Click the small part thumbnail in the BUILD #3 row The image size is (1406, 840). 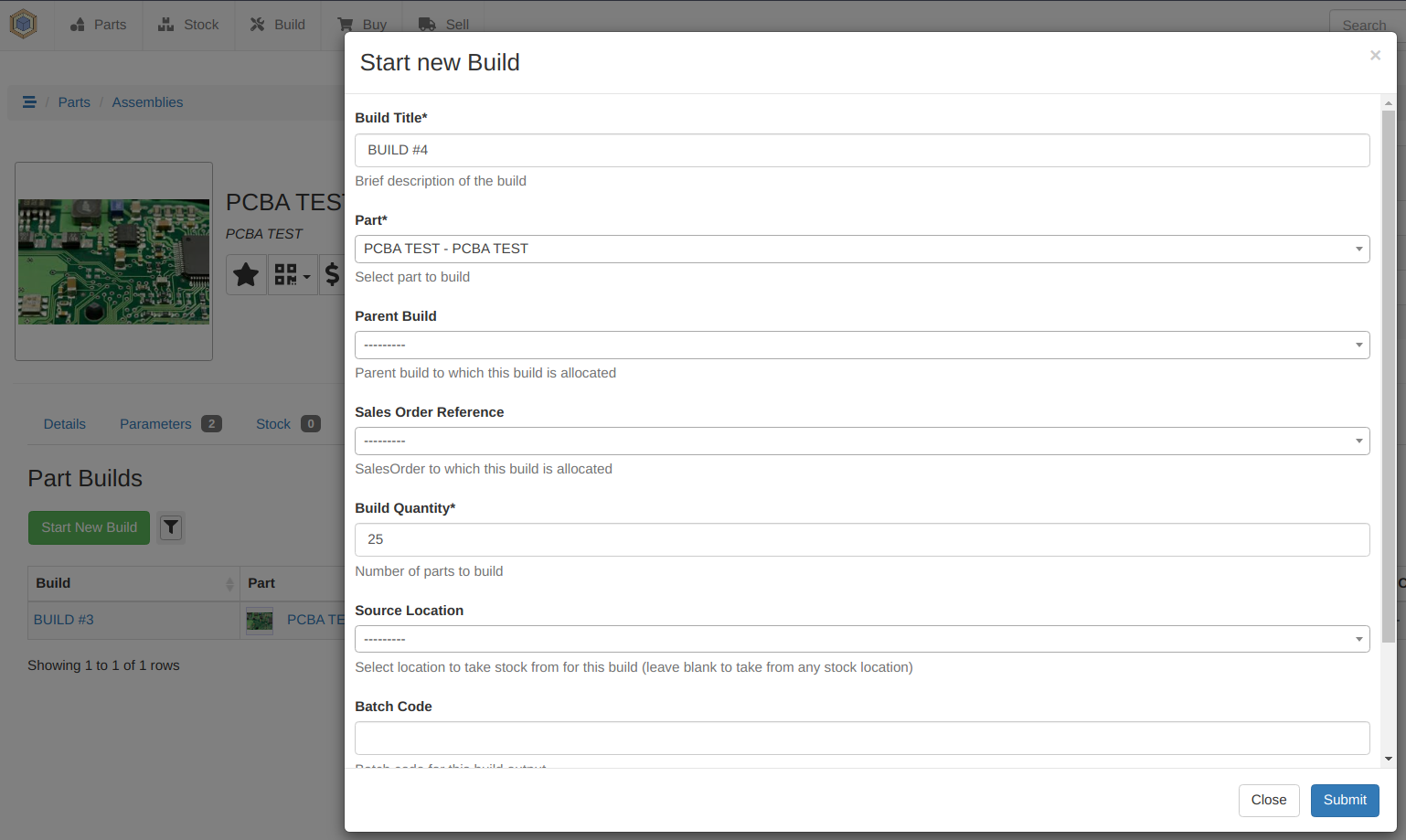coord(260,621)
